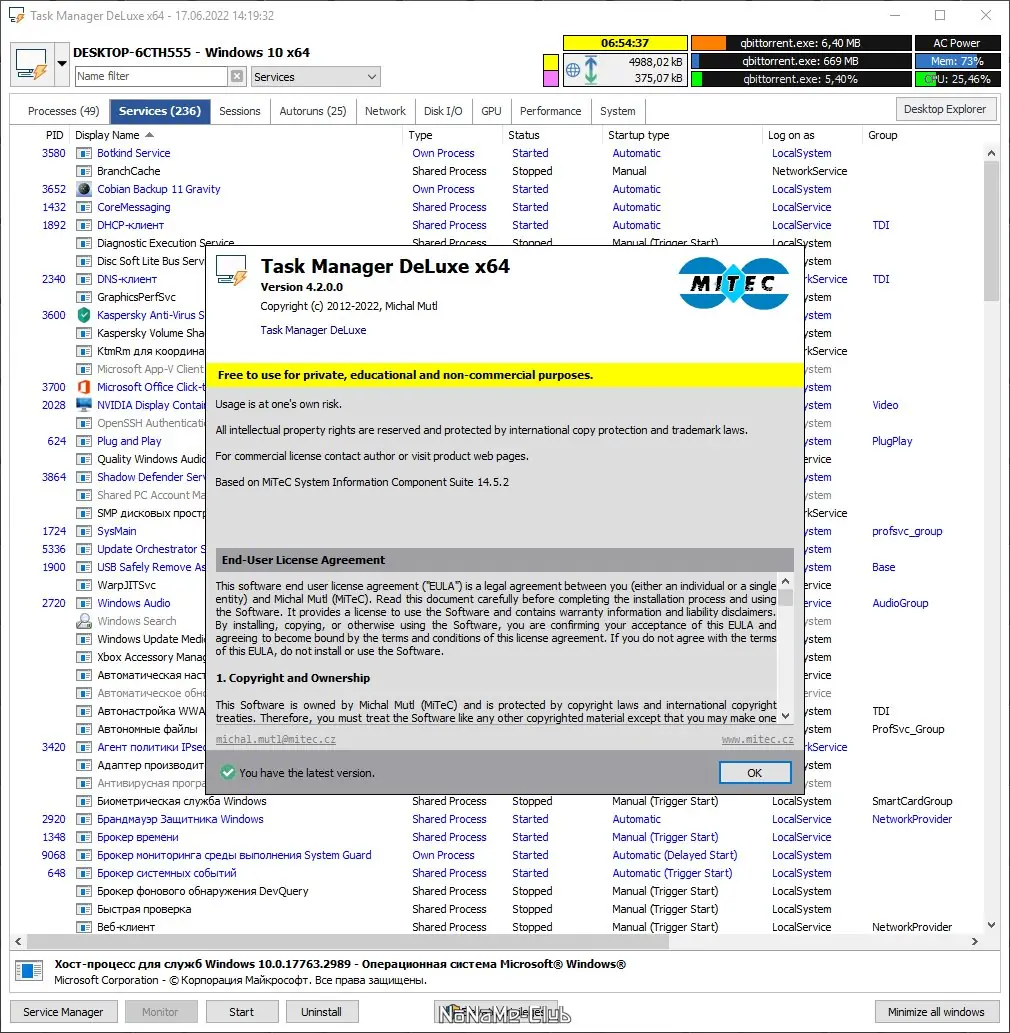This screenshot has width=1010, height=1033.
Task: Click into the Name filter field
Action: pyautogui.click(x=151, y=76)
